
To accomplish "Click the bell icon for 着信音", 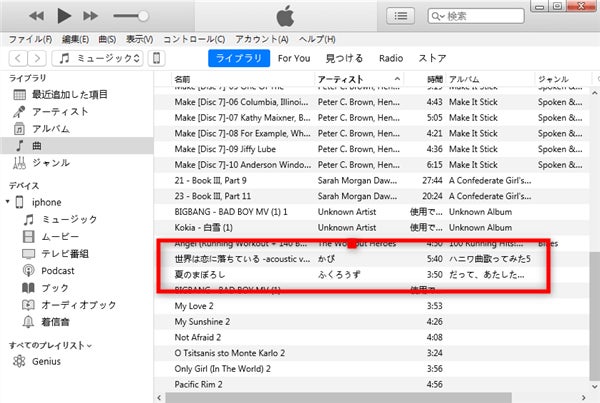I will [28, 322].
